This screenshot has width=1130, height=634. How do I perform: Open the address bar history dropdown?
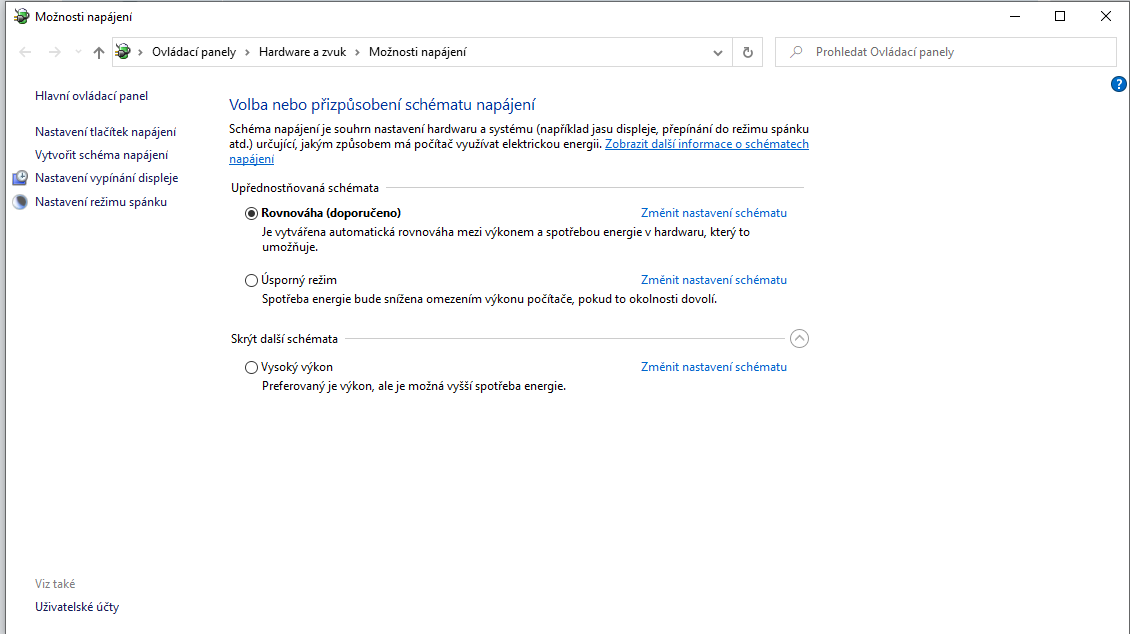(x=718, y=52)
